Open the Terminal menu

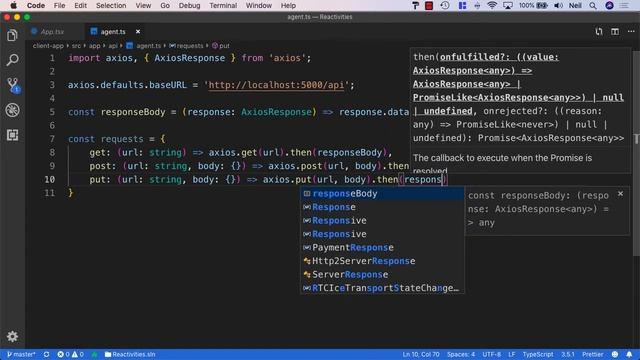[x=223, y=5]
